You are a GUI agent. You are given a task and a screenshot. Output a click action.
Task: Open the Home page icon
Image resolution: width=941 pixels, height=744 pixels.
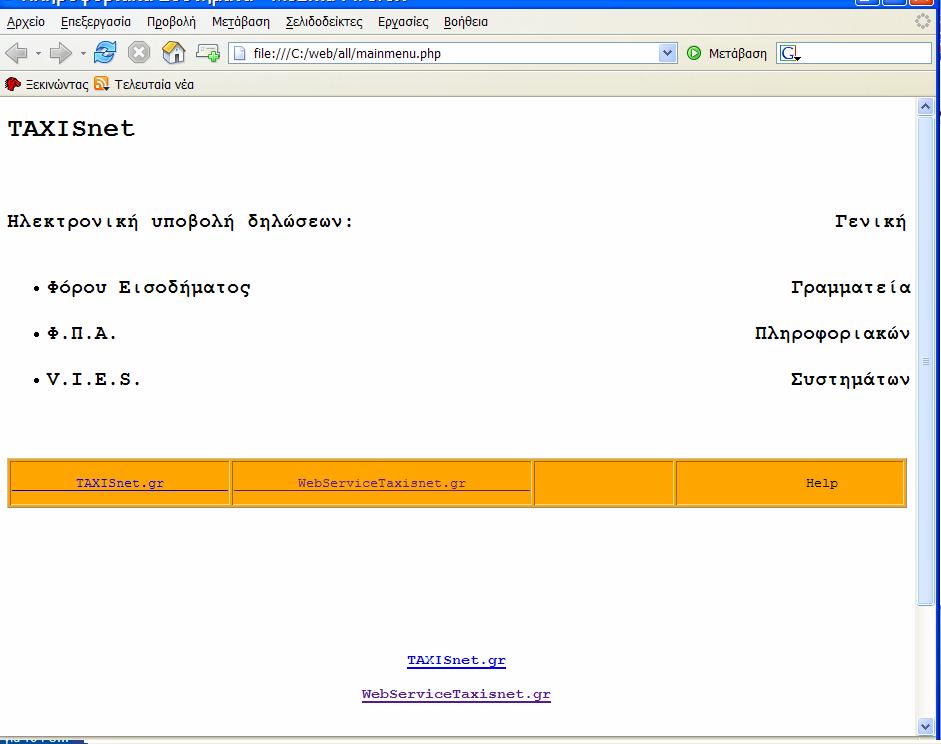pyautogui.click(x=173, y=53)
